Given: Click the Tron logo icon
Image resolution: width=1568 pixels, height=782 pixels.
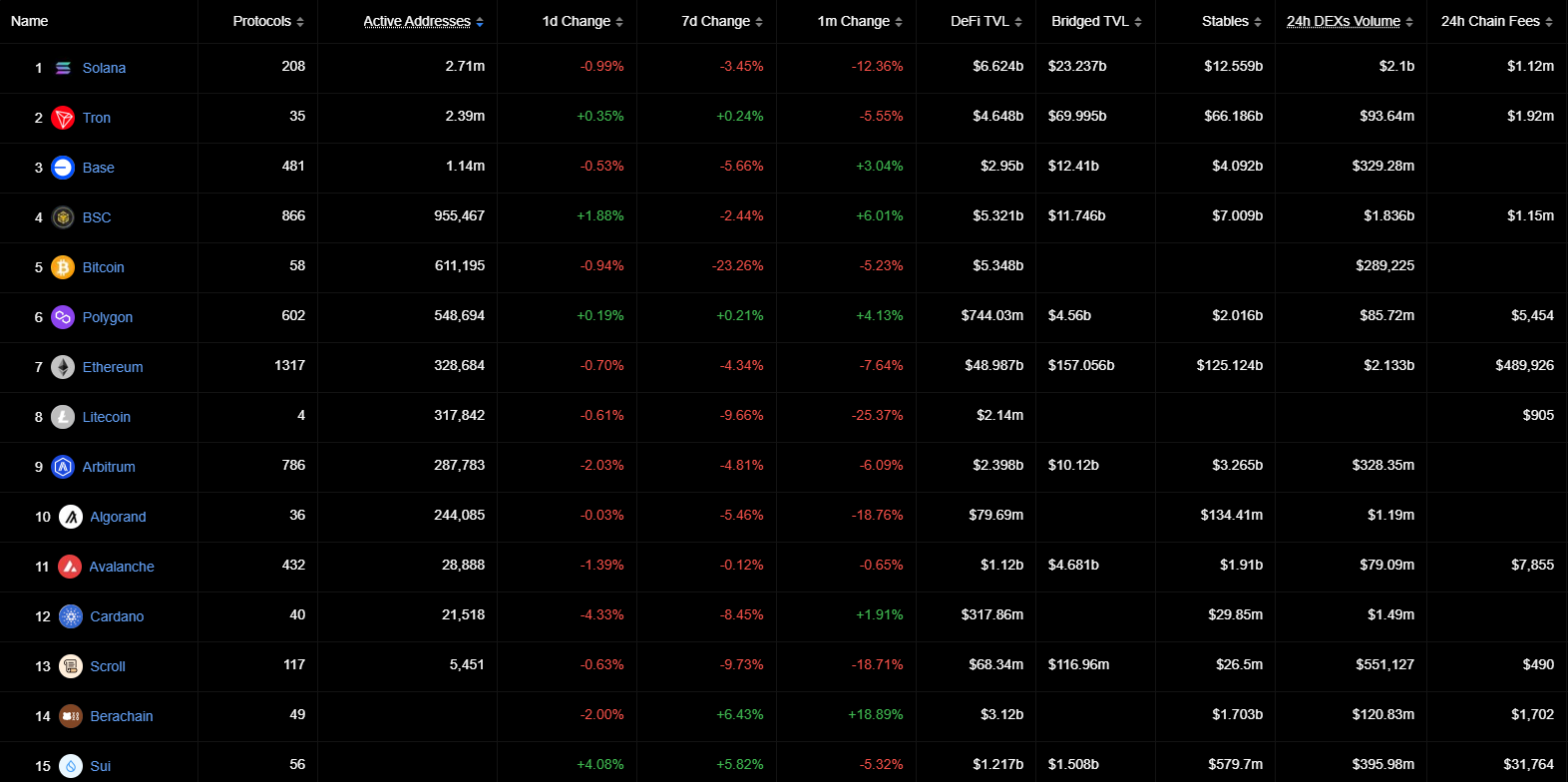Looking at the screenshot, I should tap(62, 118).
